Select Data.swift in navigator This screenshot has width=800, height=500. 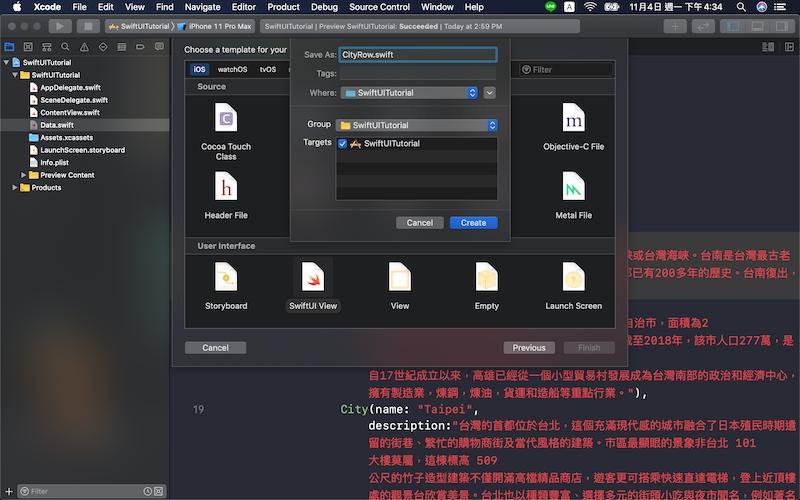[57, 125]
